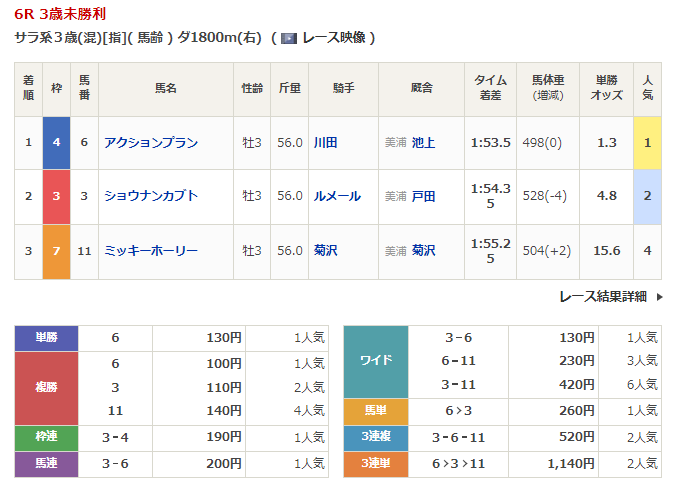Open horse ショウナンカブト profile
Image resolution: width=675 pixels, height=485 pixels.
coord(151,197)
